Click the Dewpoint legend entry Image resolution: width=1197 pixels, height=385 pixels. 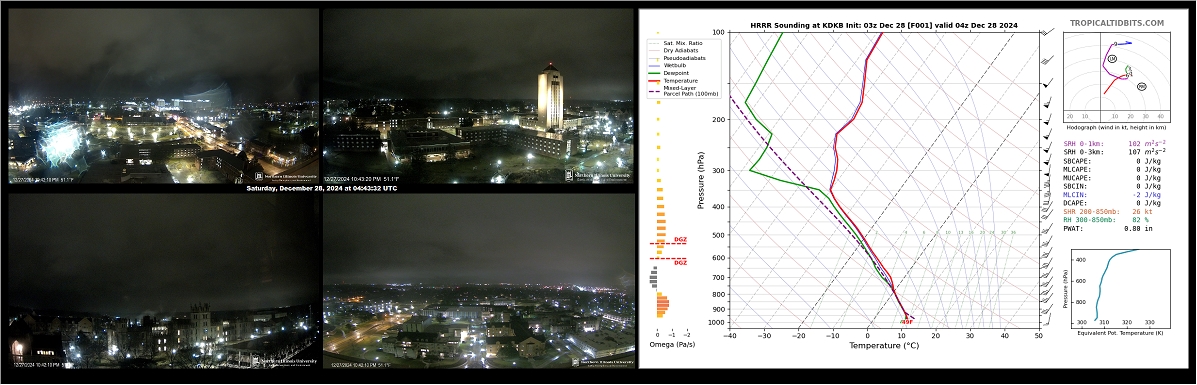click(x=676, y=73)
